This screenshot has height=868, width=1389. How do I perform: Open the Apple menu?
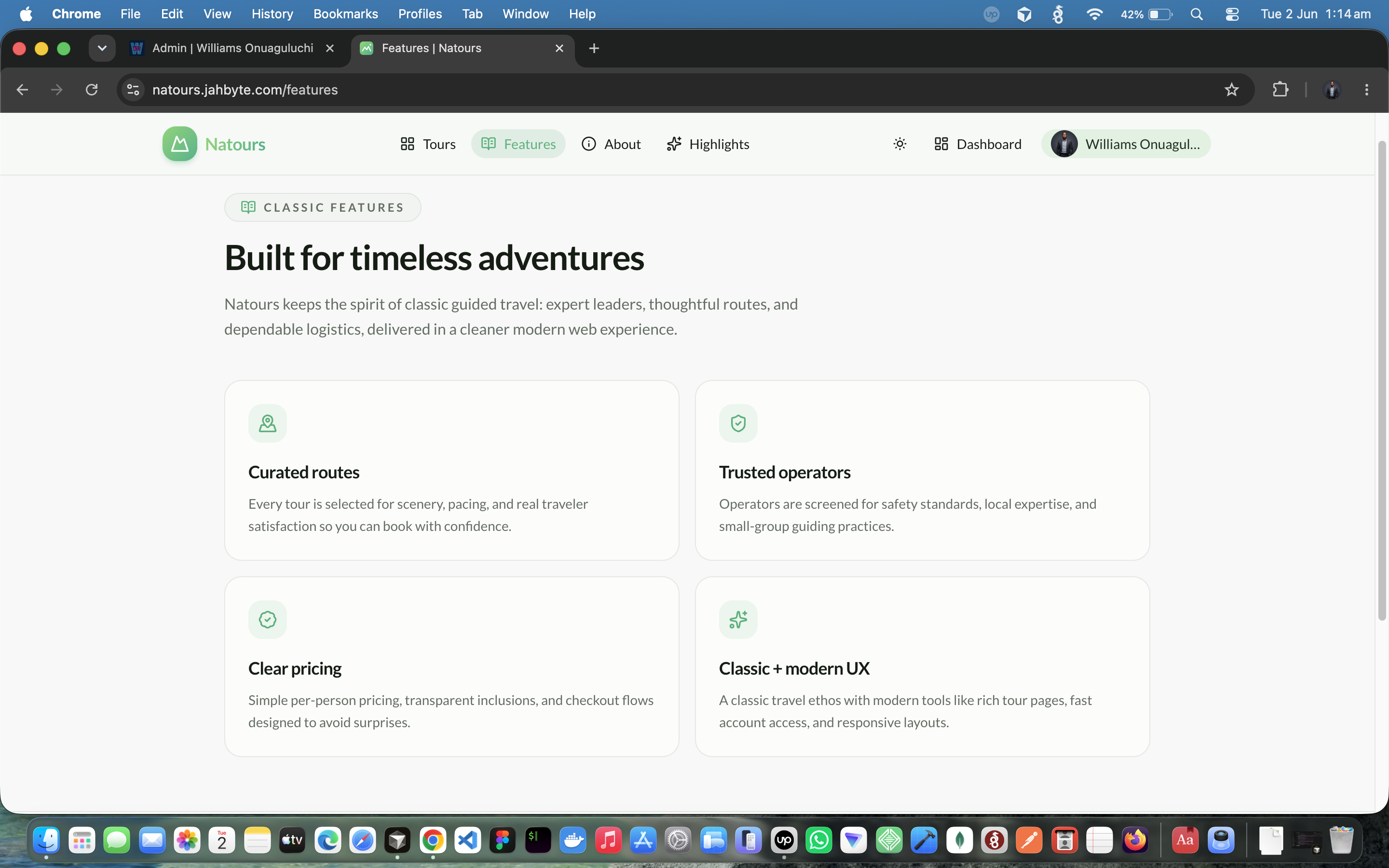click(x=26, y=14)
